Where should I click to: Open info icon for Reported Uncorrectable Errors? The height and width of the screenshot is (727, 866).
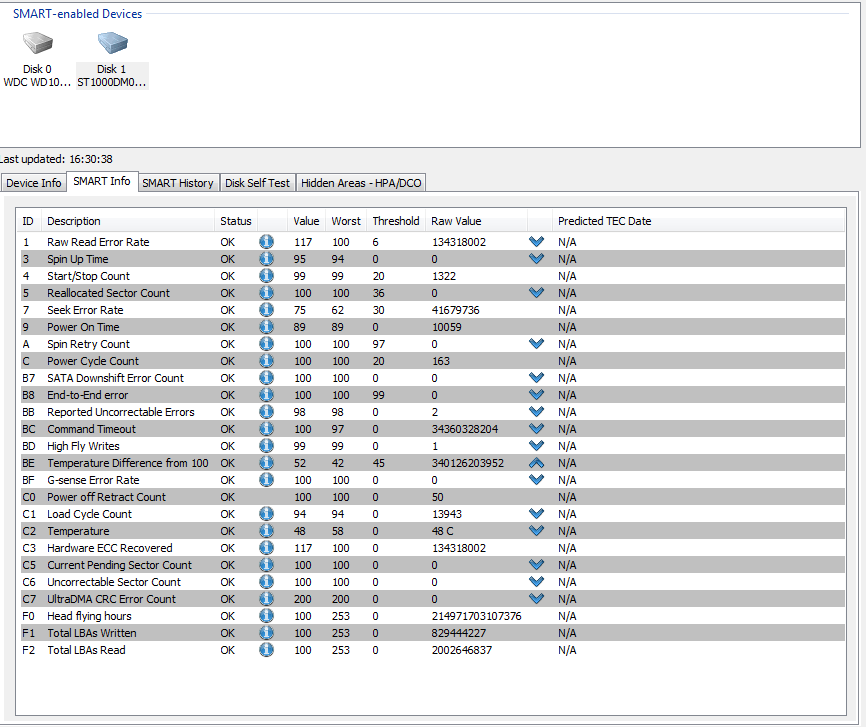(266, 412)
